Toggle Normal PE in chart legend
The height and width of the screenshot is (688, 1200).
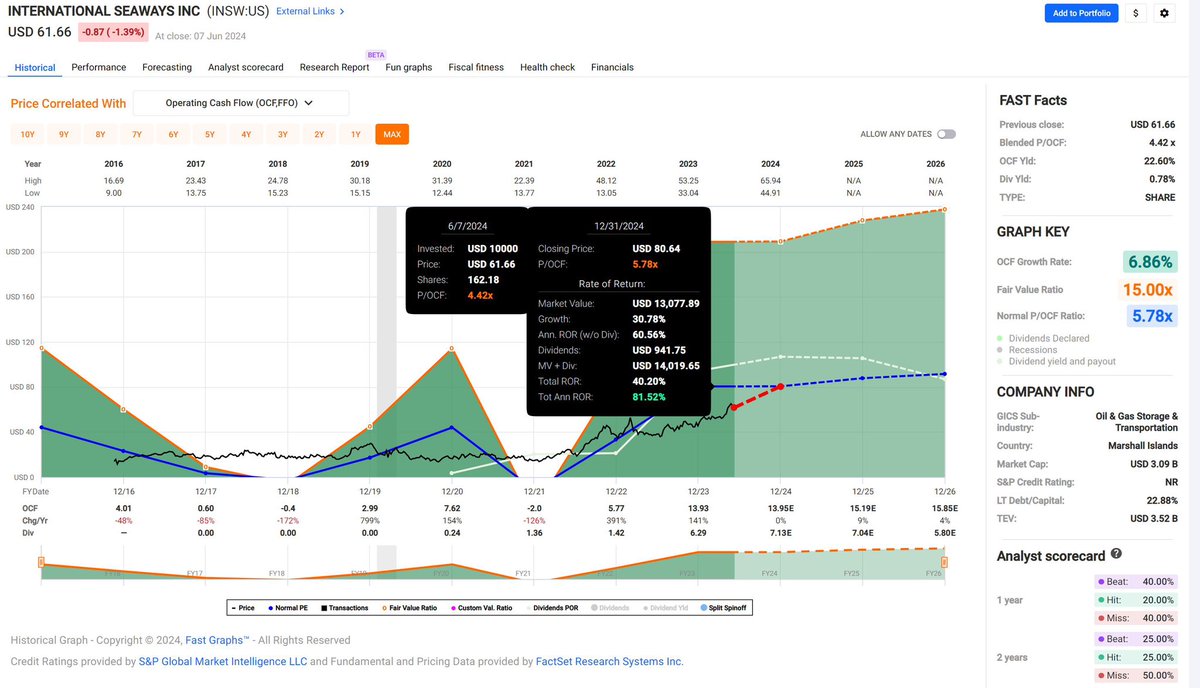coord(290,607)
